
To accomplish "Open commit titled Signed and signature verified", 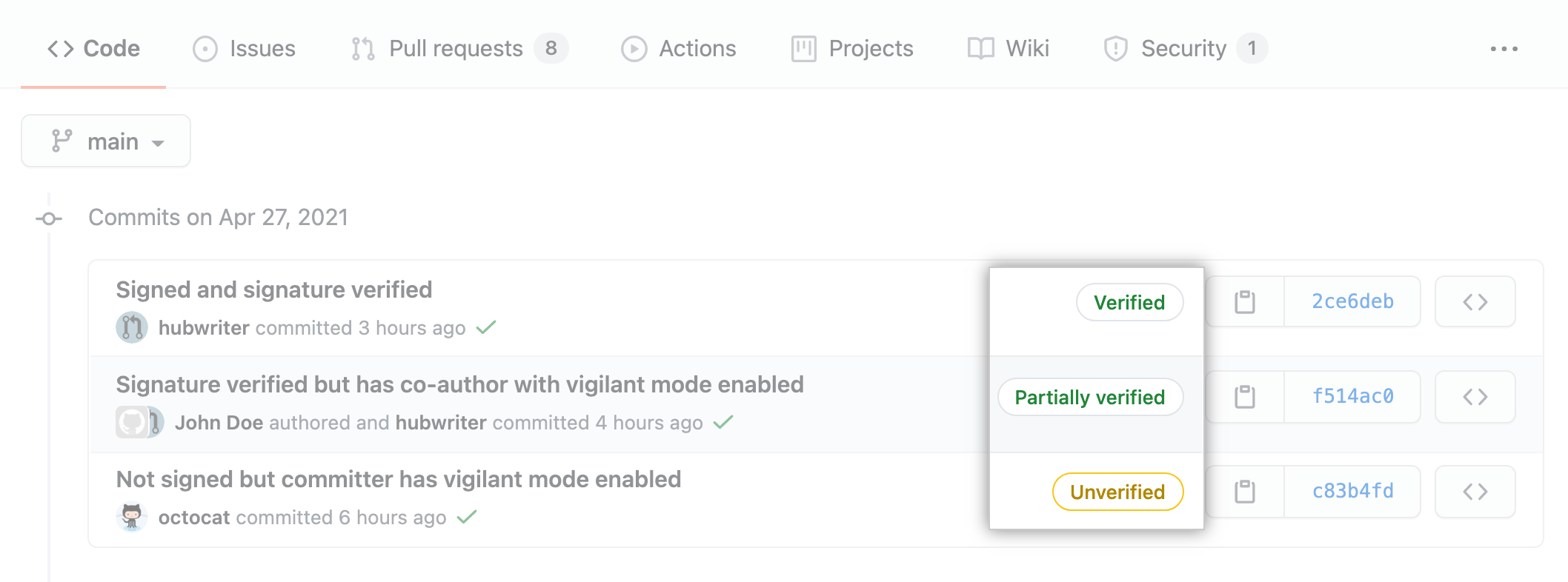I will 274,289.
